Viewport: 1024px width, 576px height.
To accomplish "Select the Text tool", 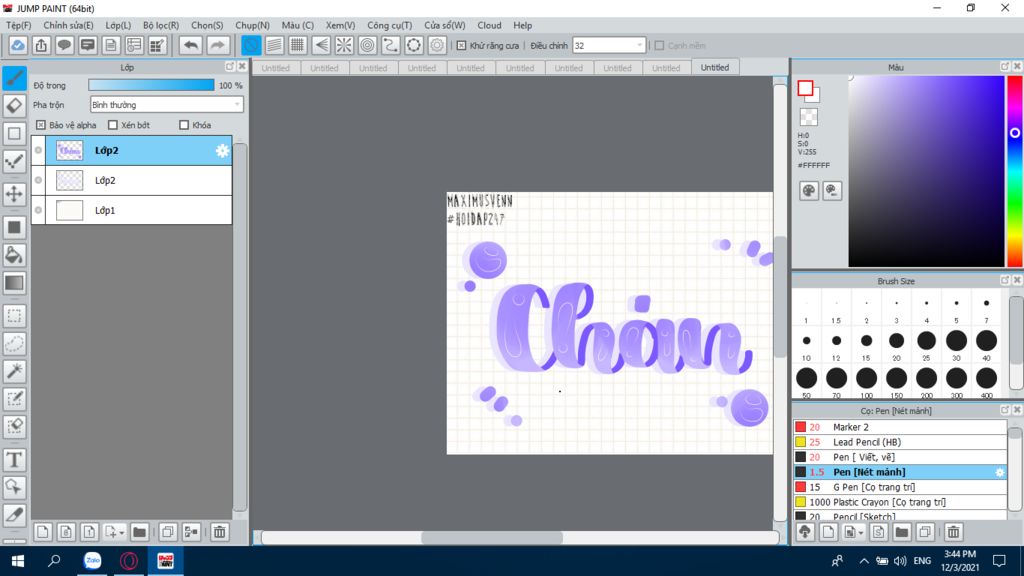I will [x=14, y=460].
